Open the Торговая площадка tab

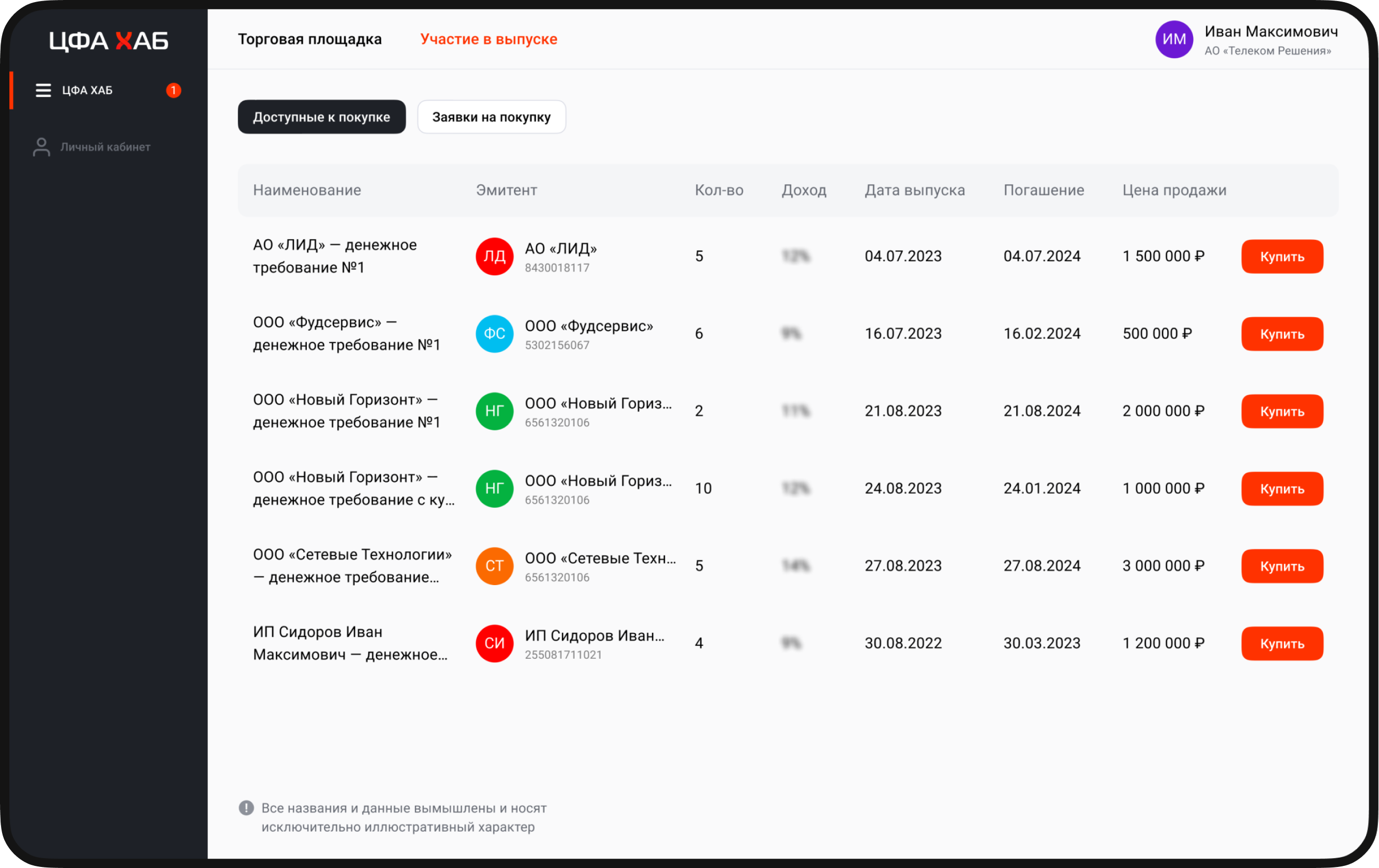pos(310,39)
